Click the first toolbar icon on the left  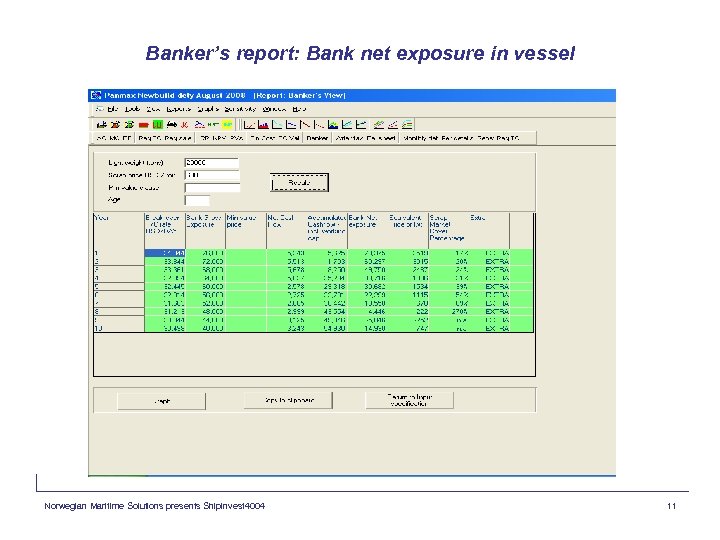tap(101, 124)
